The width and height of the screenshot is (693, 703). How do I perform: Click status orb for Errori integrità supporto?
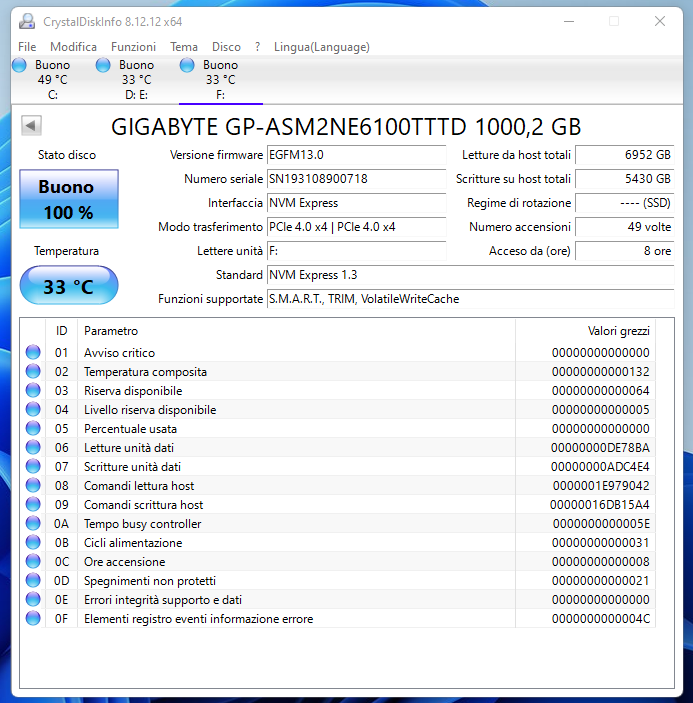click(x=33, y=599)
